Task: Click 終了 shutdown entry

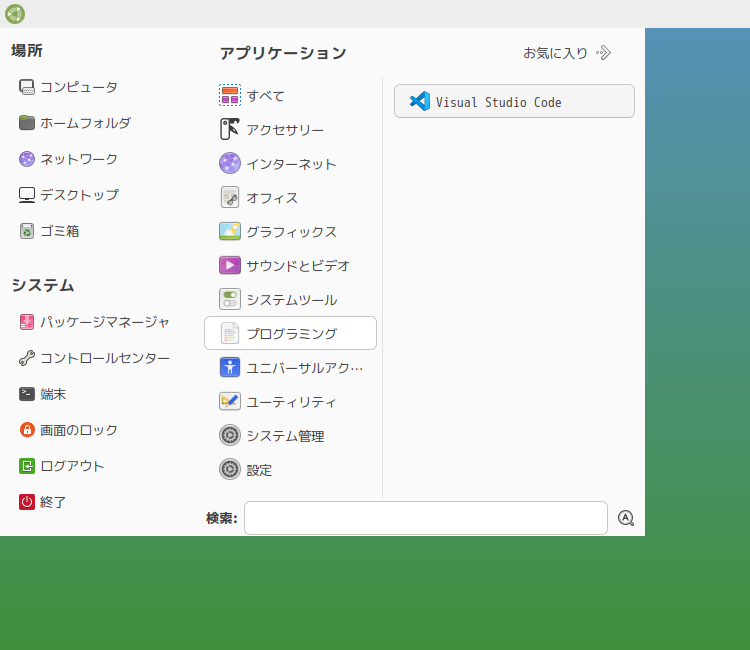Action: tap(43, 502)
